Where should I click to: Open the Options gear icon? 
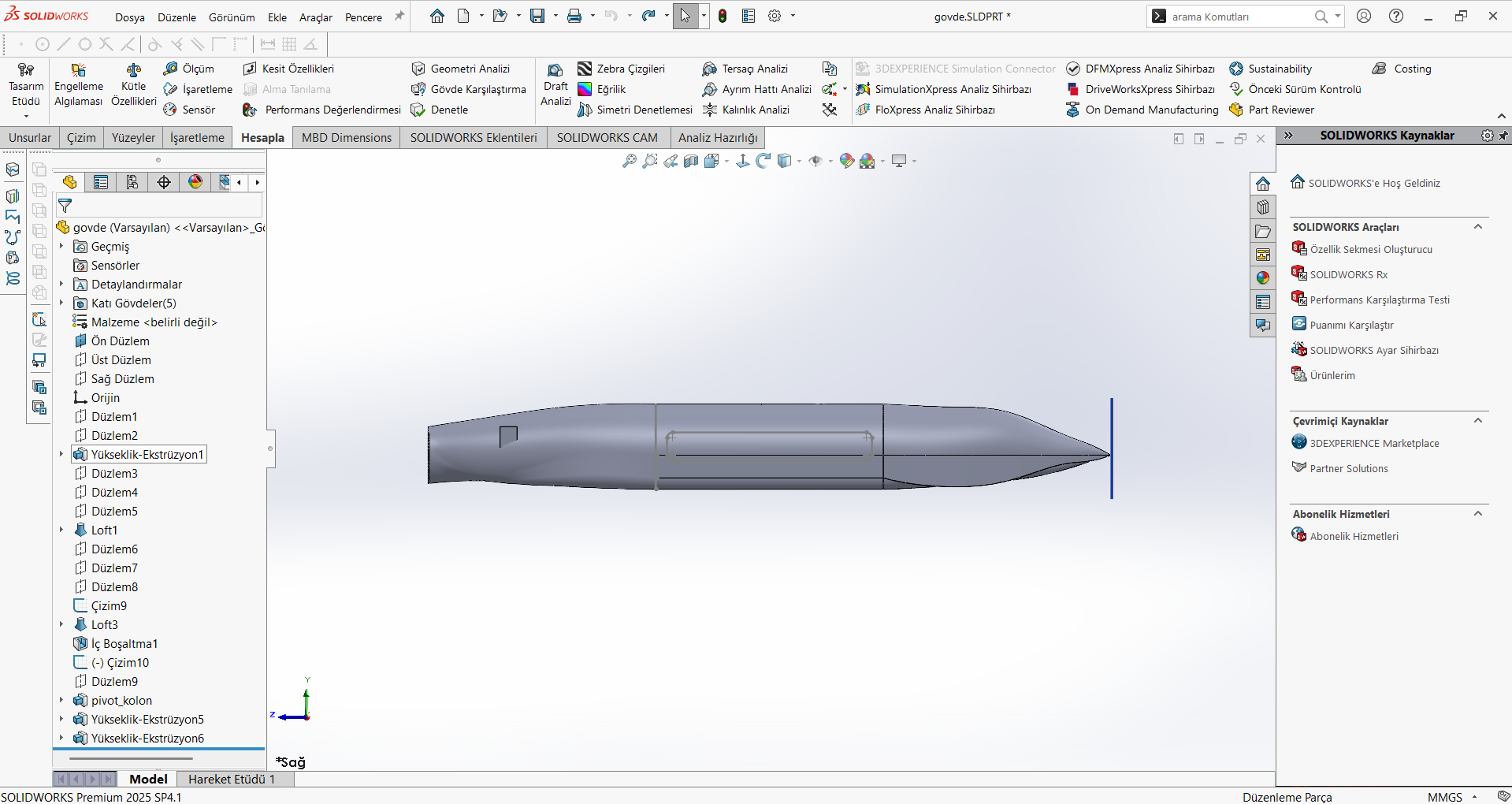tap(775, 16)
